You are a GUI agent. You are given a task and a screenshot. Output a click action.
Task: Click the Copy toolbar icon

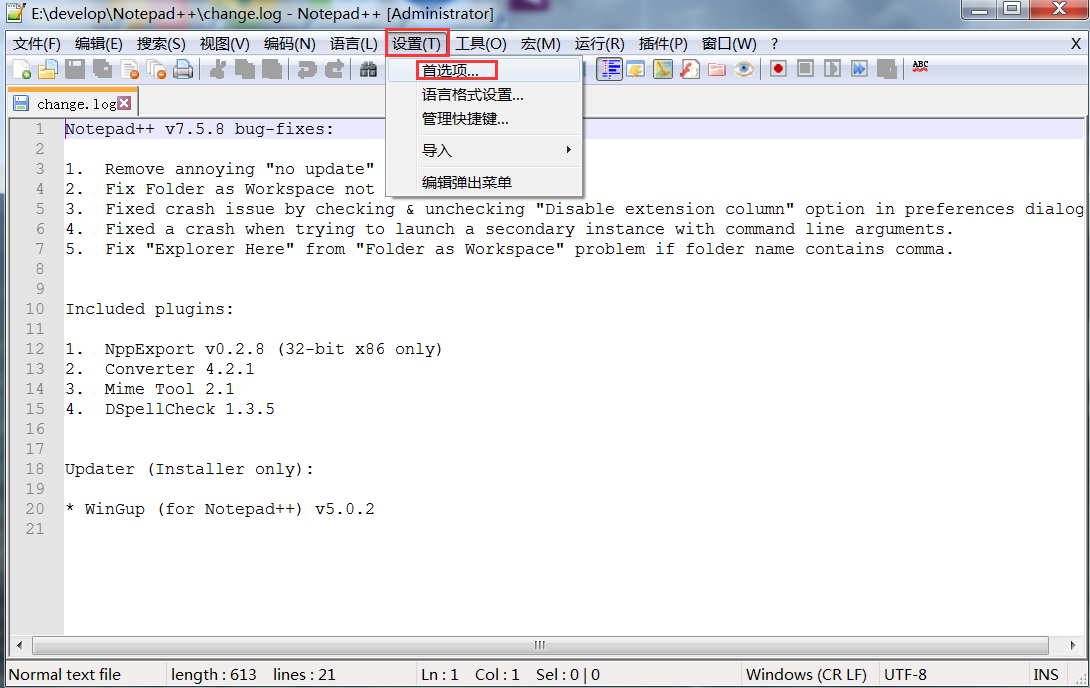click(x=245, y=69)
